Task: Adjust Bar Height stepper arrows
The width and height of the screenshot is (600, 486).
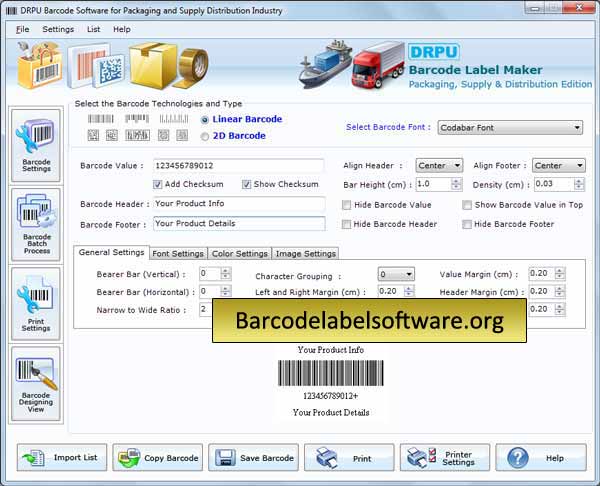Action: (x=456, y=184)
